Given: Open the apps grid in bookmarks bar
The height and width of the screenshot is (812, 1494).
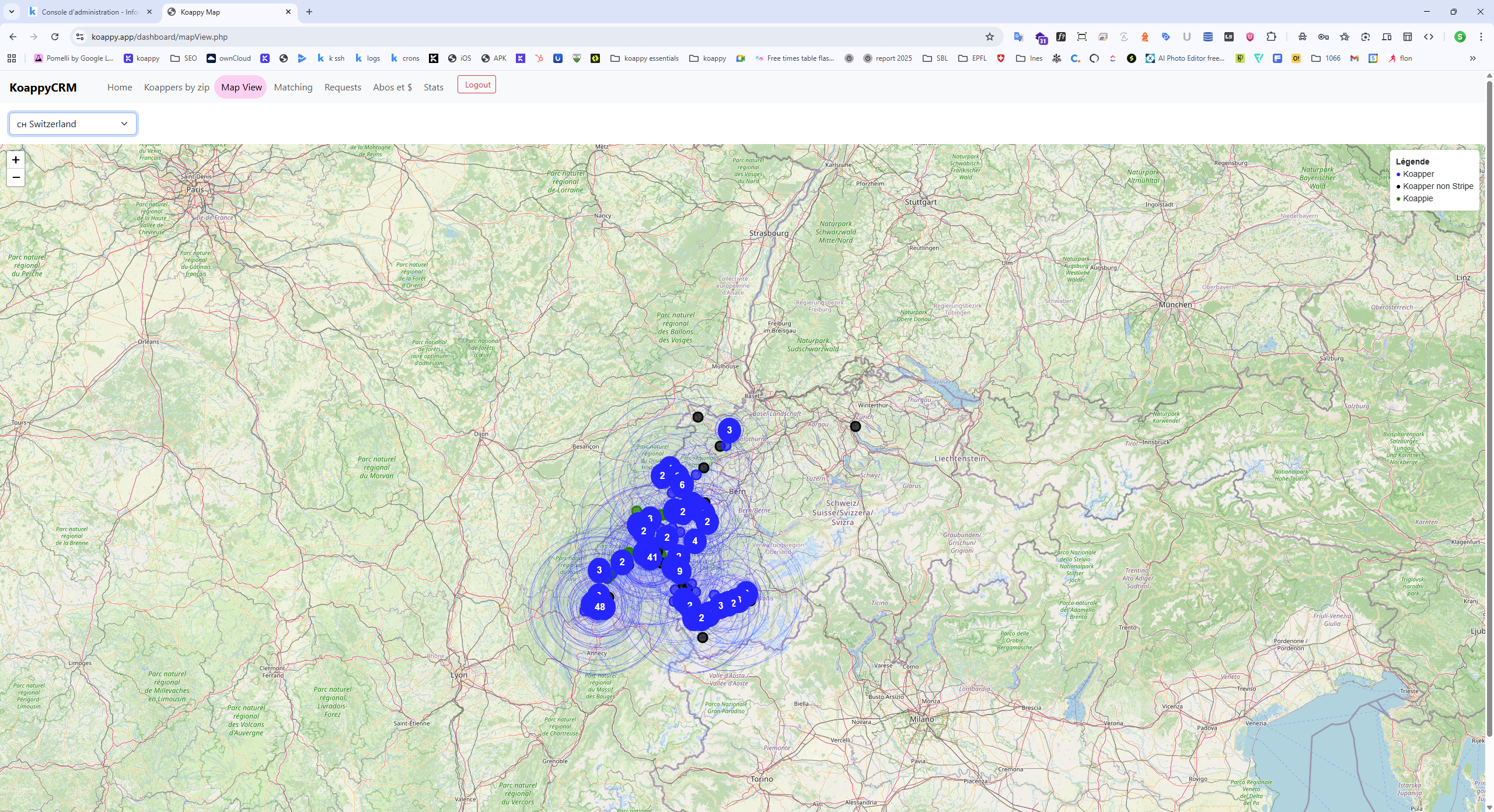Looking at the screenshot, I should (x=12, y=58).
